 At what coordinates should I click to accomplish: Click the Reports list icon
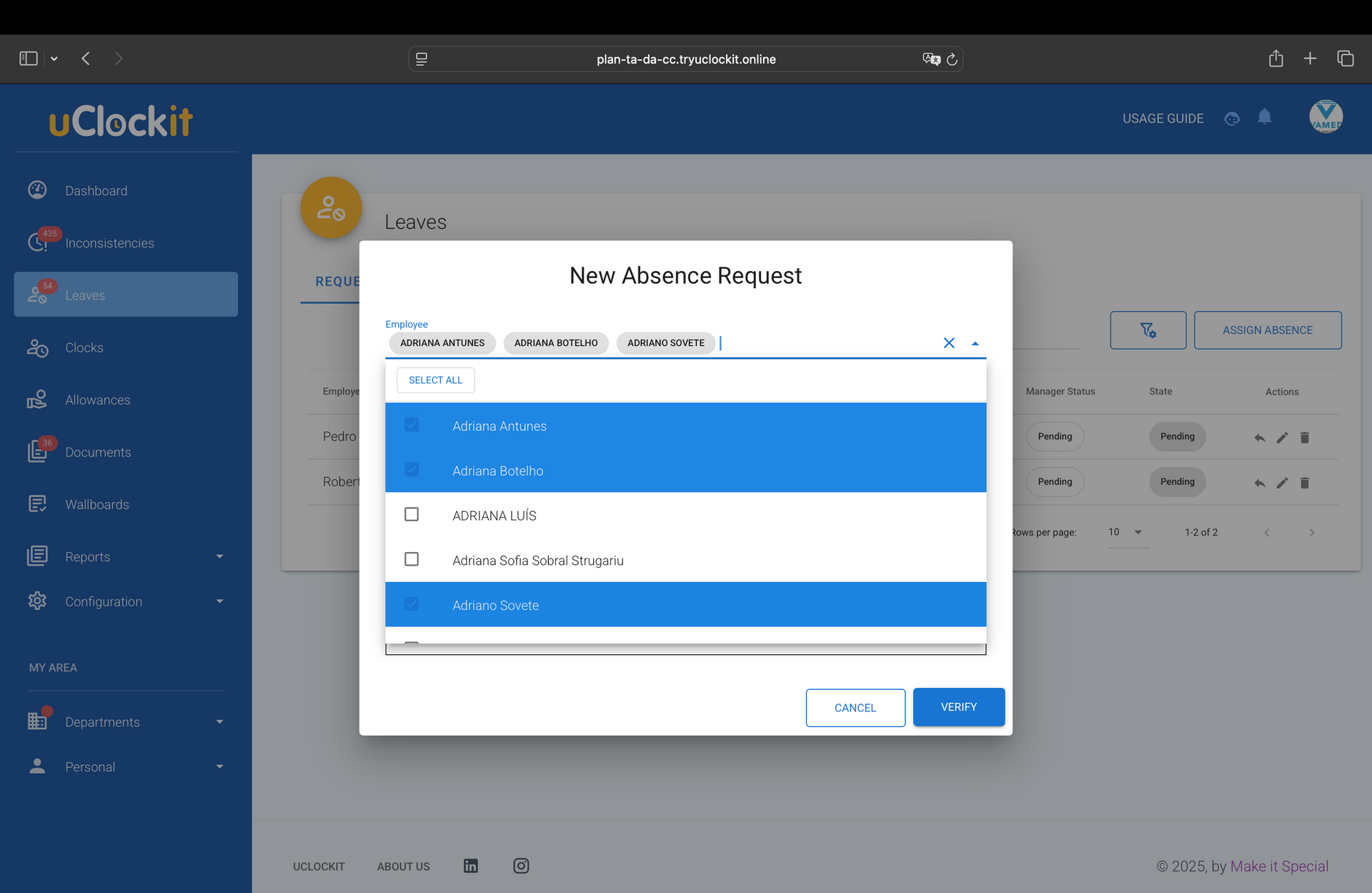point(37,556)
